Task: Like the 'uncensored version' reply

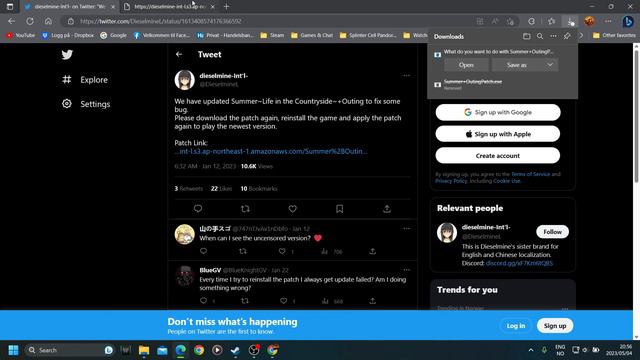Action: point(282,251)
